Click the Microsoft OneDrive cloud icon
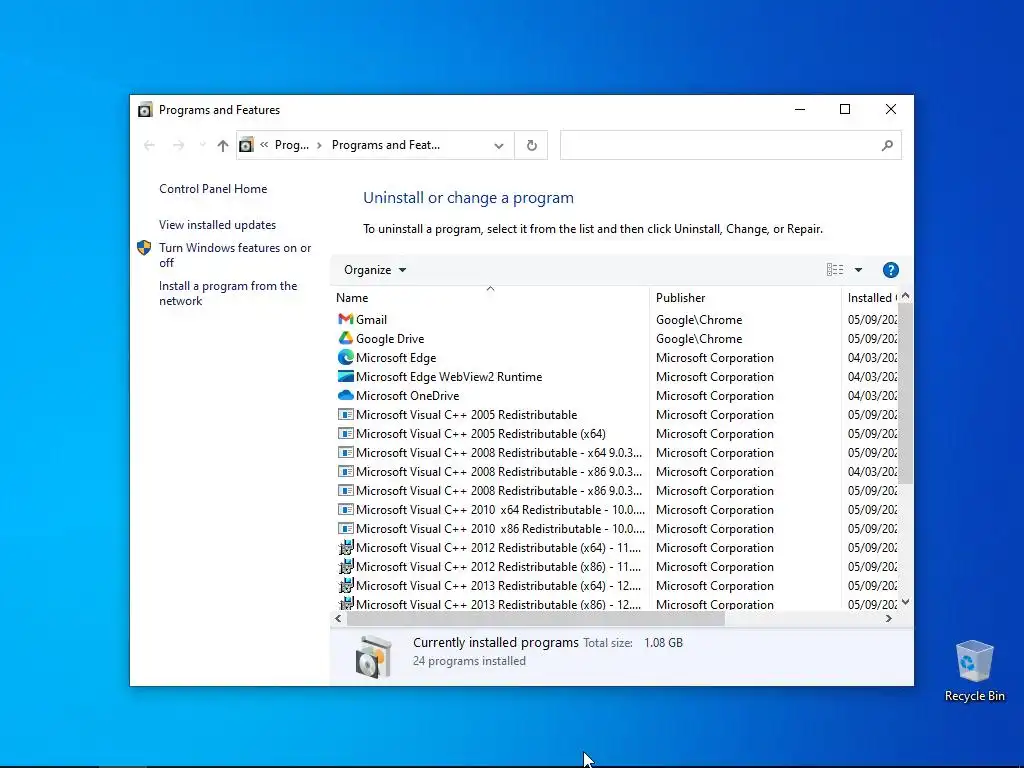 (x=345, y=395)
